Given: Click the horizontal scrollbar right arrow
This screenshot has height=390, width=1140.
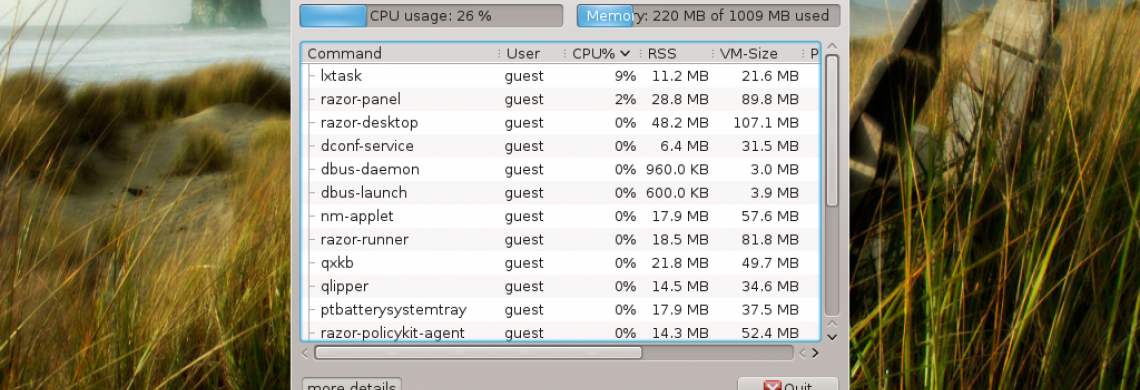Looking at the screenshot, I should click(x=815, y=353).
